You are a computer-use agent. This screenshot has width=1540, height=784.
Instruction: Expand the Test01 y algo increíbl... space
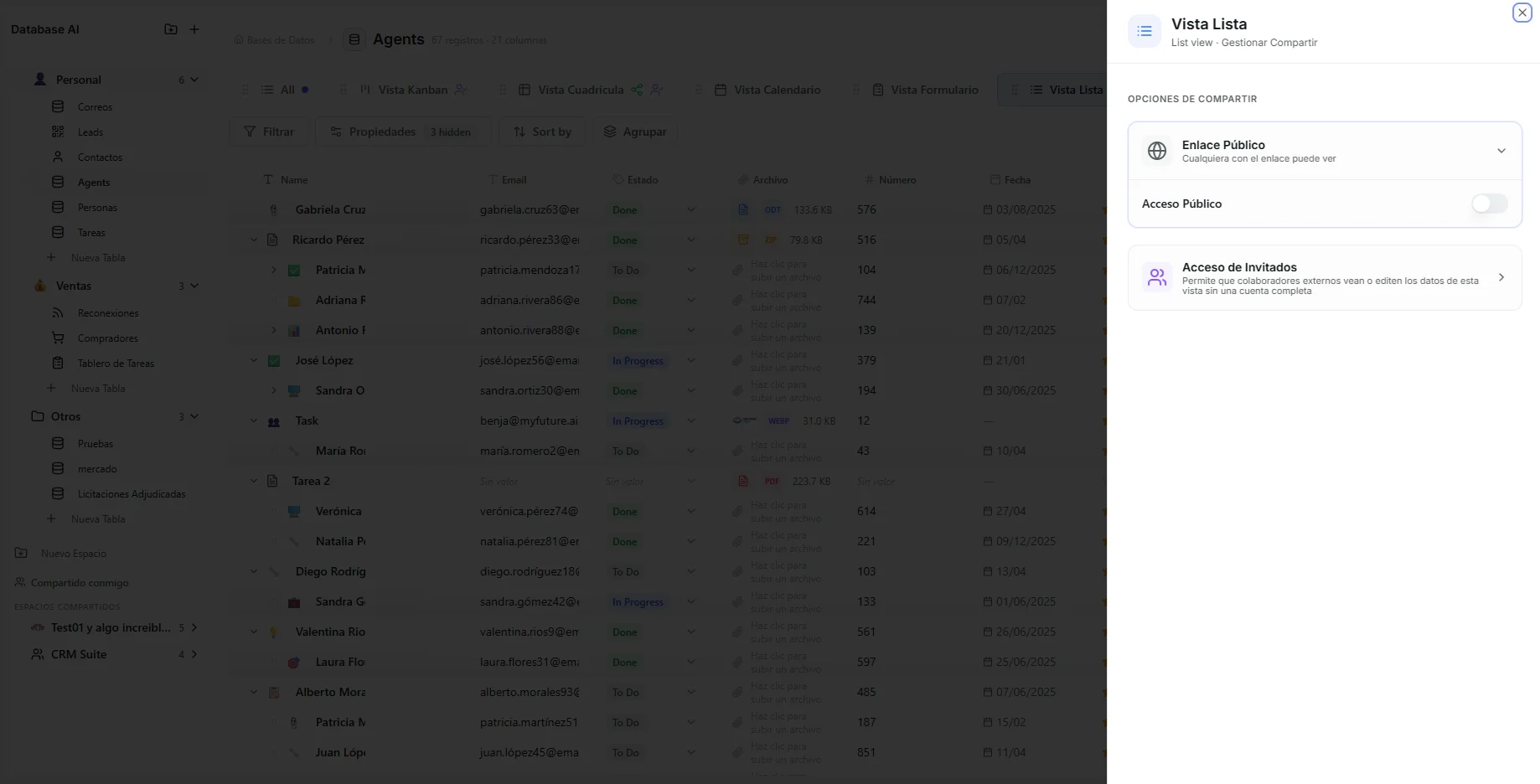point(194,627)
